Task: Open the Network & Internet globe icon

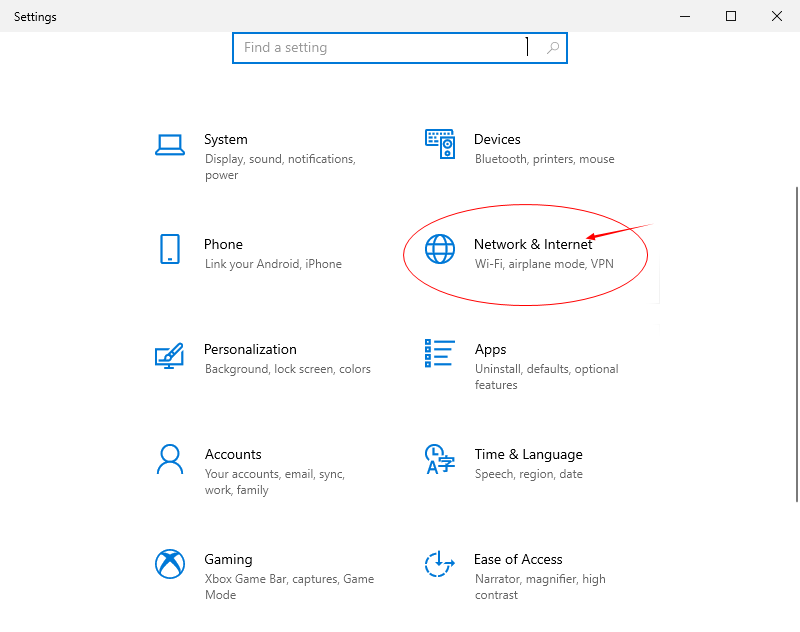Action: click(x=440, y=249)
